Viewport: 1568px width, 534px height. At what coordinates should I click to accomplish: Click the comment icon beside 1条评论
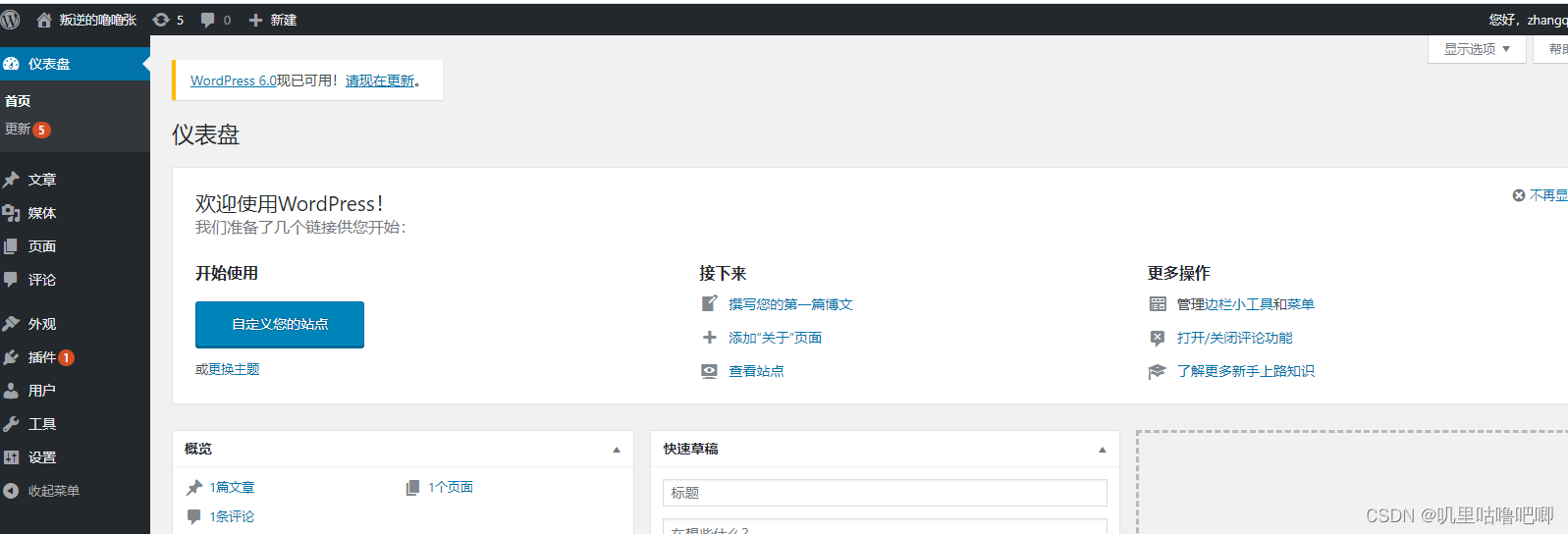(x=194, y=516)
